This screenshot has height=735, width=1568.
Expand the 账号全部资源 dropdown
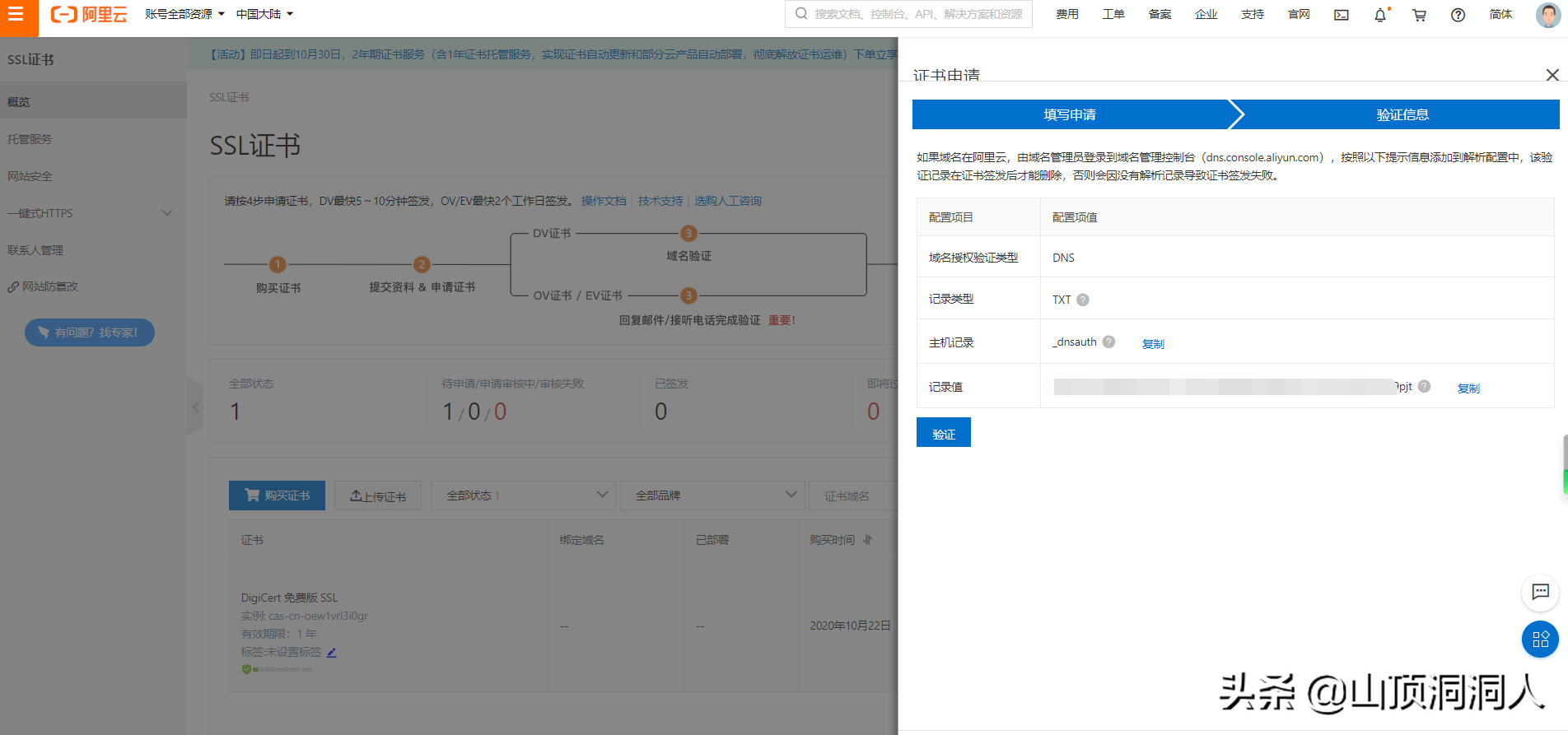tap(184, 14)
